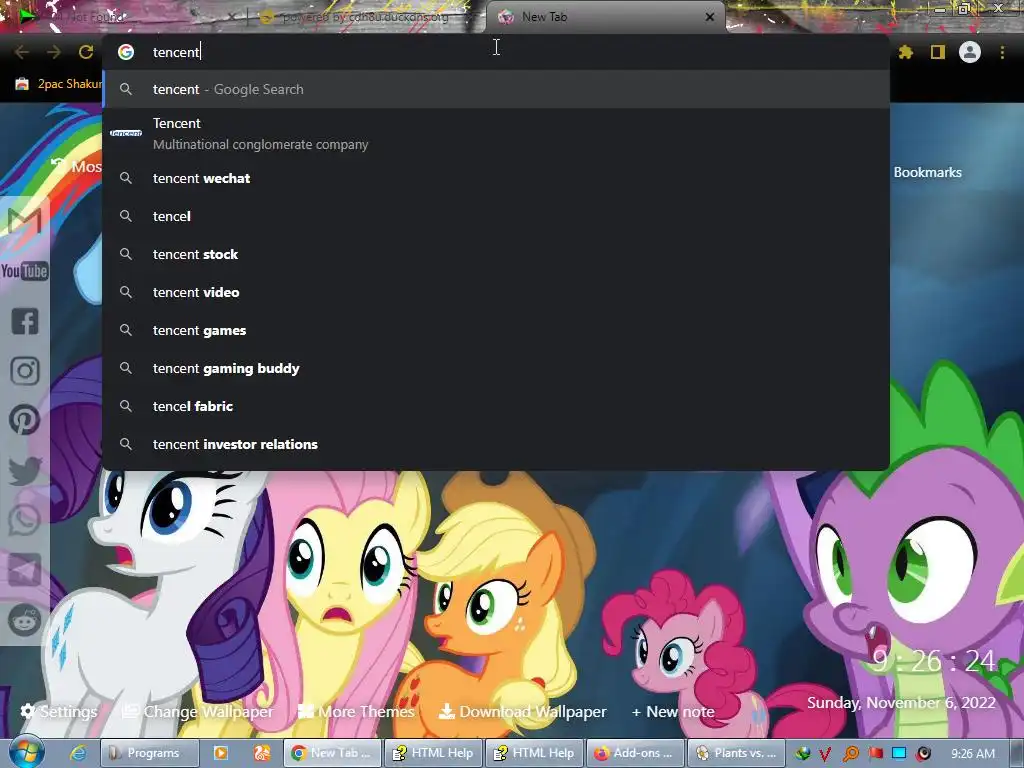
Task: Open the Plants vs. taskbar button
Action: [x=737, y=753]
